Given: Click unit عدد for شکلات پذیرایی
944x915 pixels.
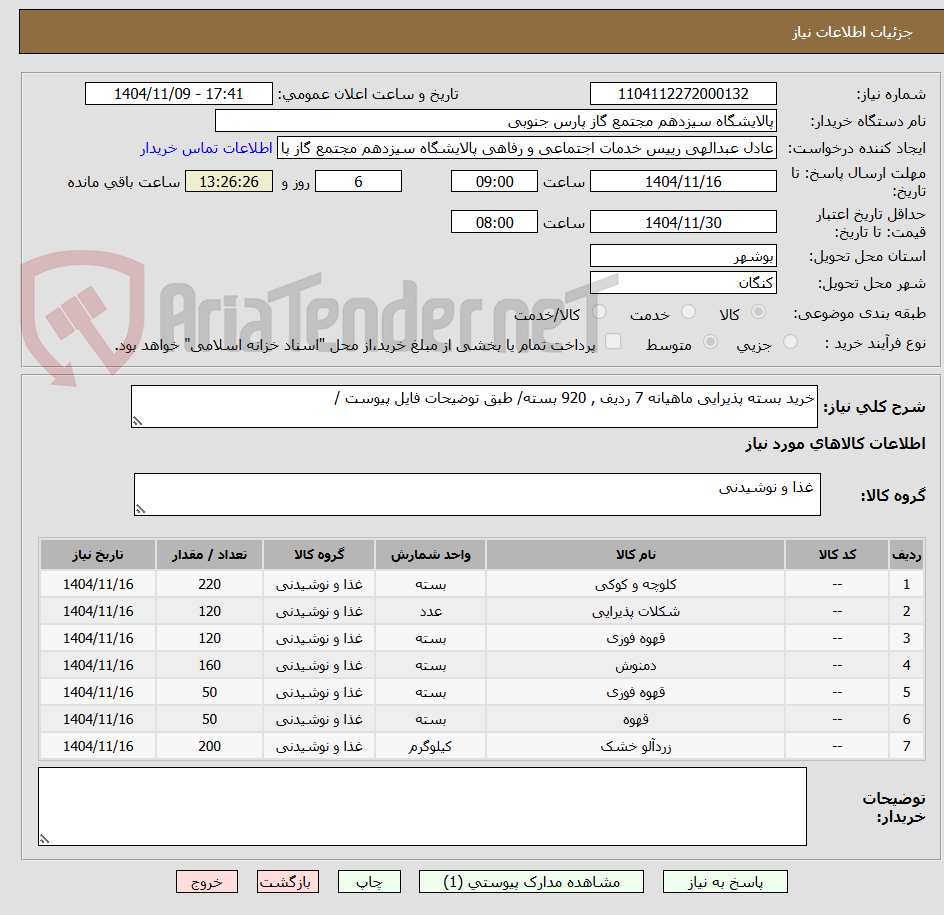Looking at the screenshot, I should tap(430, 612).
